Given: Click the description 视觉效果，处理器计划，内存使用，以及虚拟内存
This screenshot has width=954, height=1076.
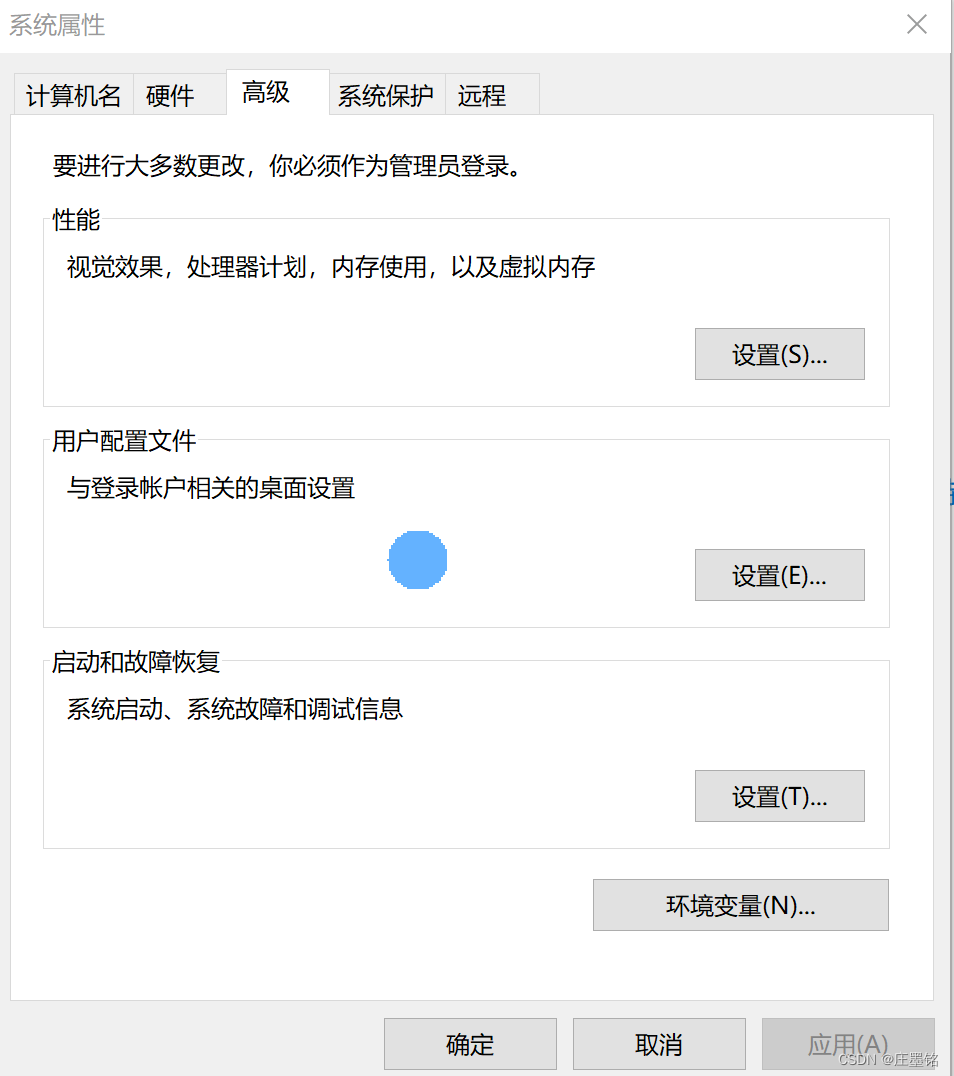Looking at the screenshot, I should [x=331, y=267].
